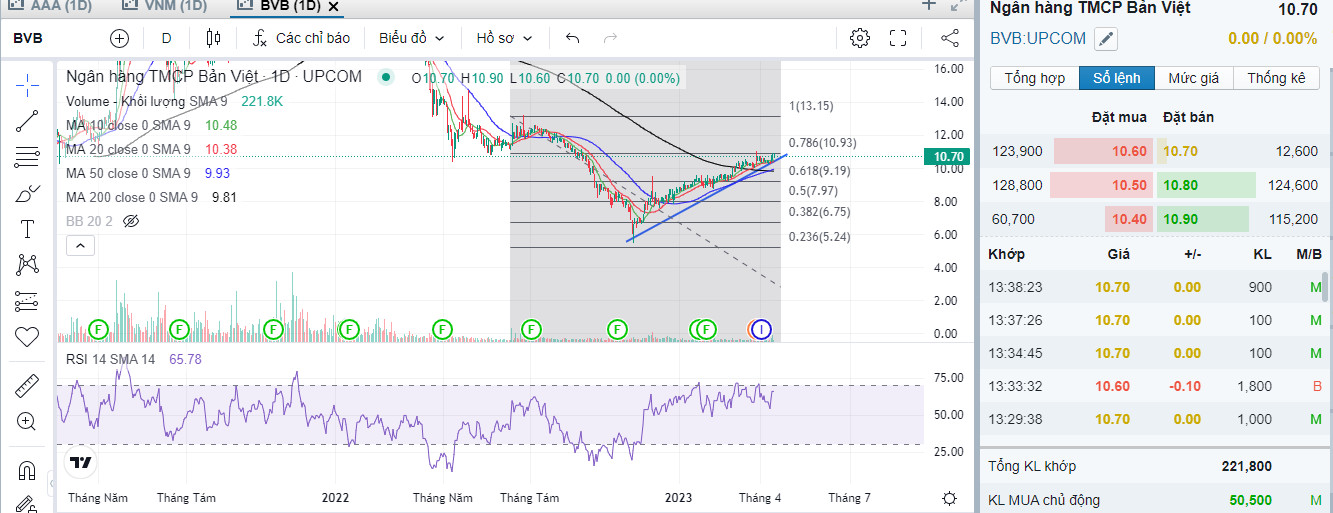Click the MA 10 close legend entry

click(x=128, y=125)
